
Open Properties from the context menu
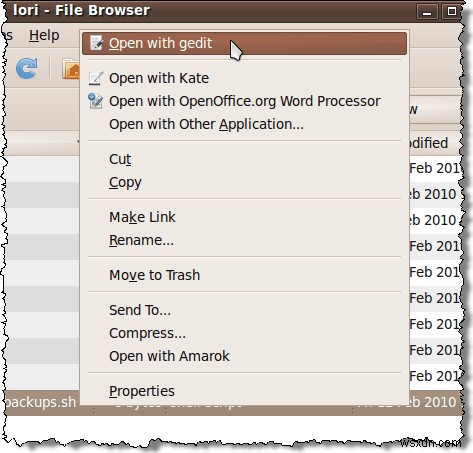[244, 391]
